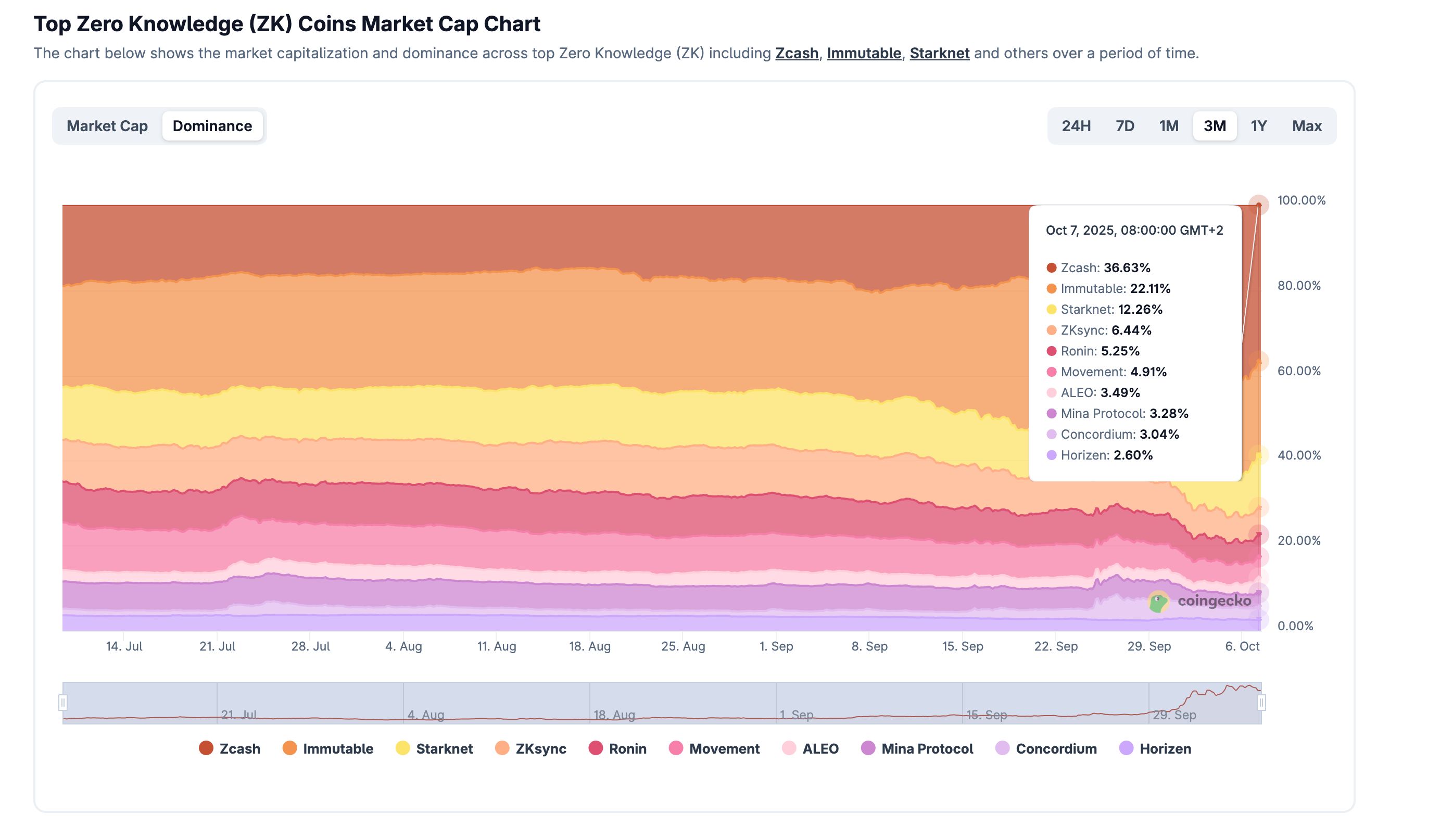
Task: Click the ALEO legend marker
Action: click(789, 748)
